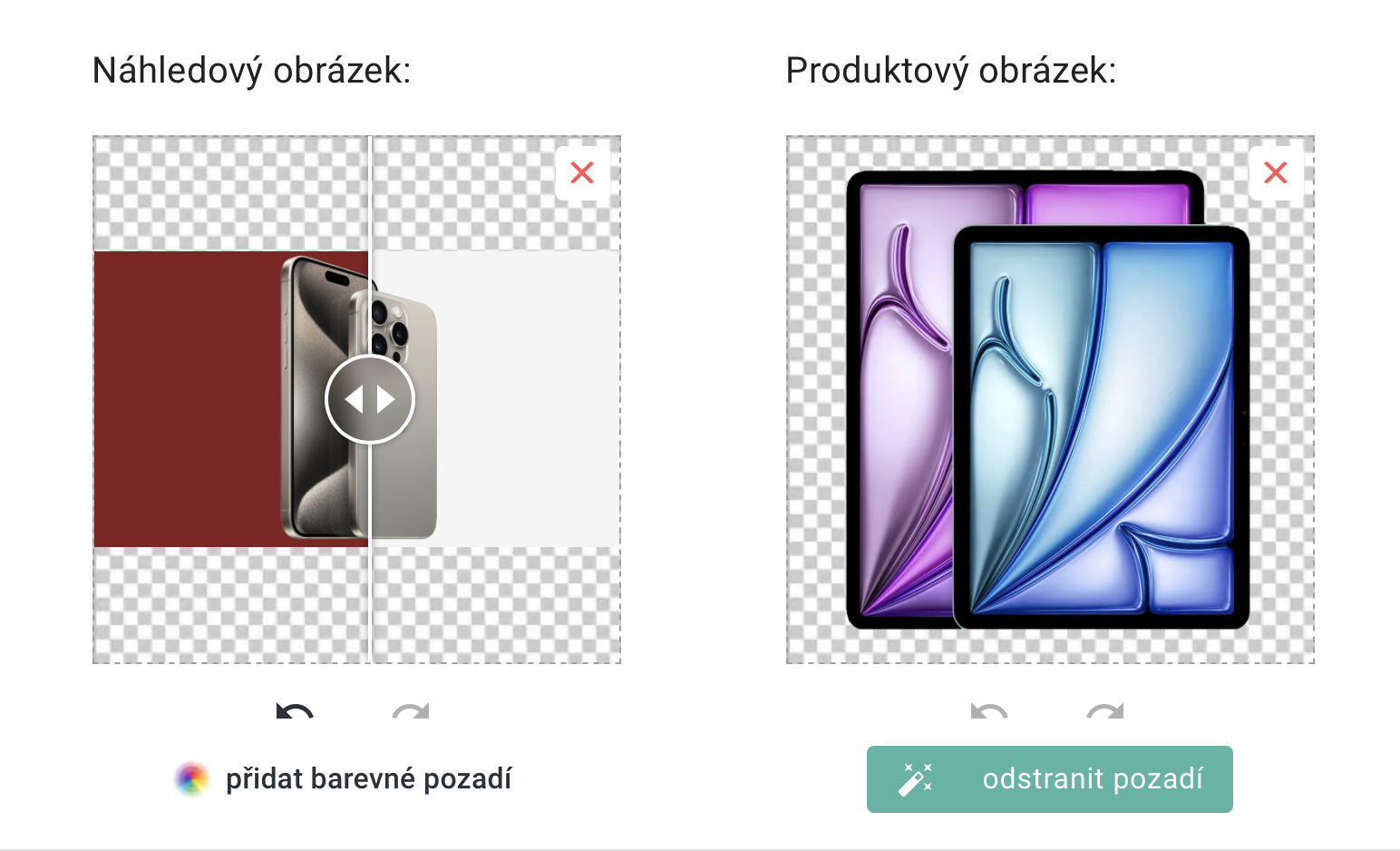Image resolution: width=1400 pixels, height=851 pixels.
Task: Undo last edit on product image
Action: [x=988, y=710]
